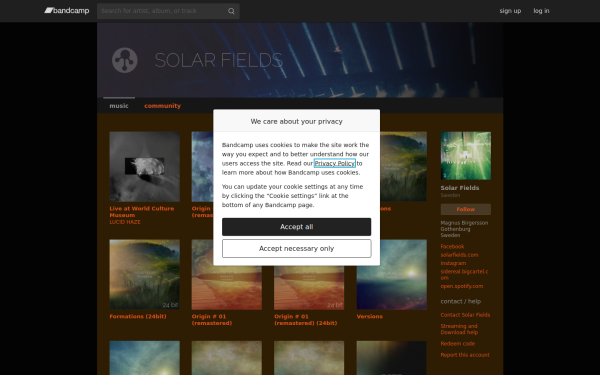Click Contact Solar Fields link
The image size is (600, 375).
coord(465,315)
